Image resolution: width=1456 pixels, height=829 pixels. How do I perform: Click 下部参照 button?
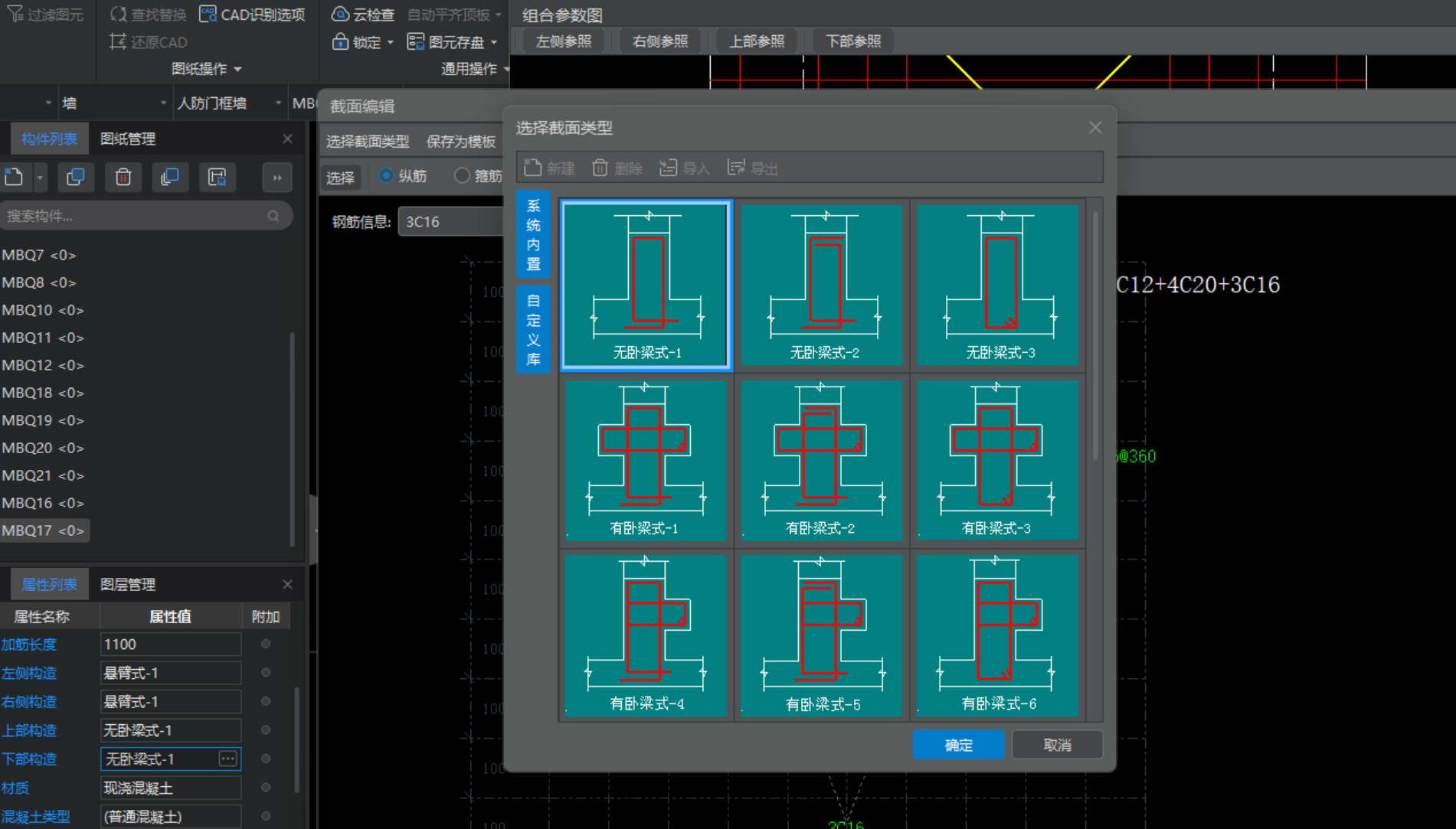tap(853, 41)
